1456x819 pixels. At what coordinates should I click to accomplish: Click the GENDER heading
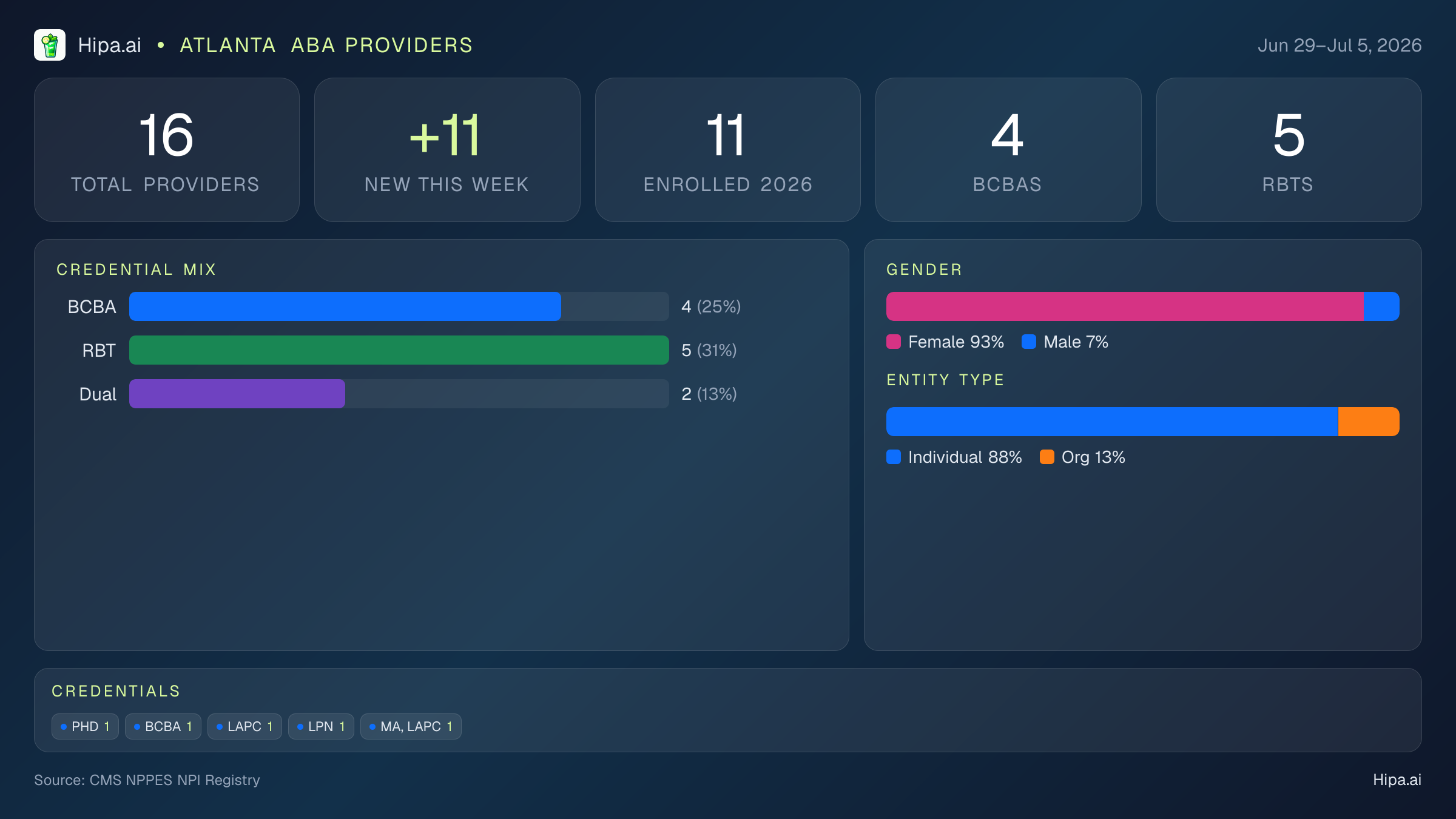pos(925,269)
